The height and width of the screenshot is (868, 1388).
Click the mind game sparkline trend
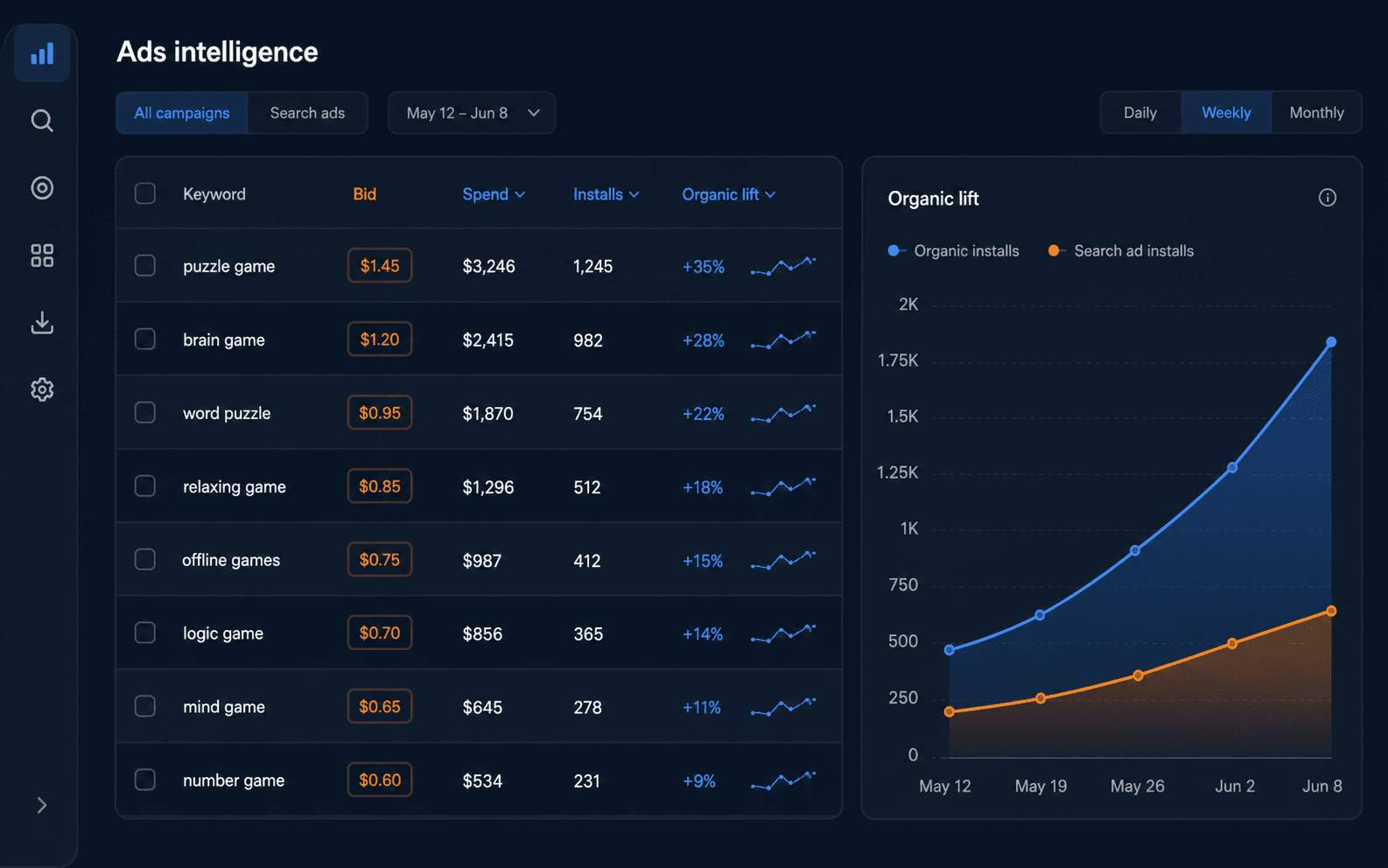point(783,706)
